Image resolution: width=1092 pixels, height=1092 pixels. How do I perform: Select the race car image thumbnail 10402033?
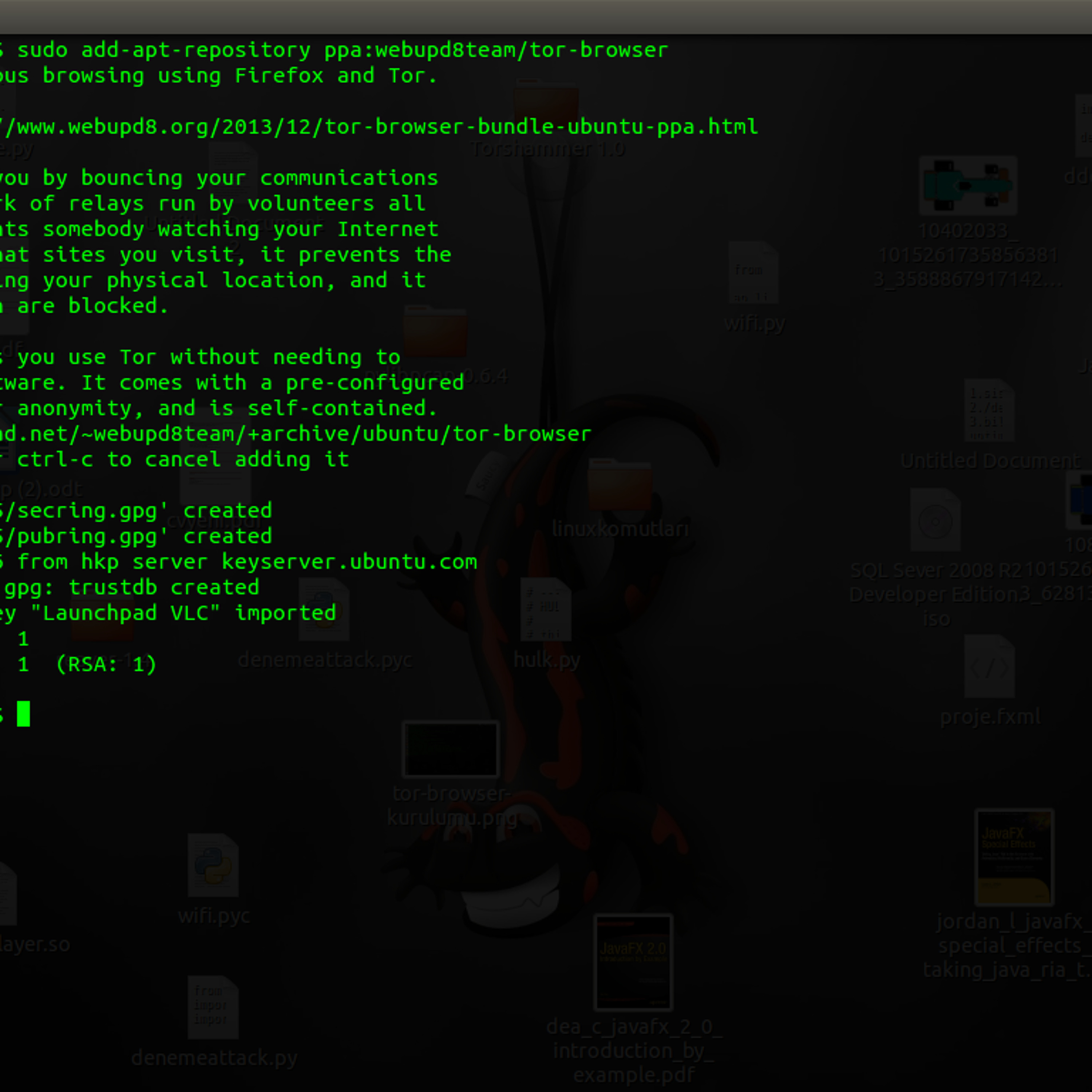click(x=968, y=185)
